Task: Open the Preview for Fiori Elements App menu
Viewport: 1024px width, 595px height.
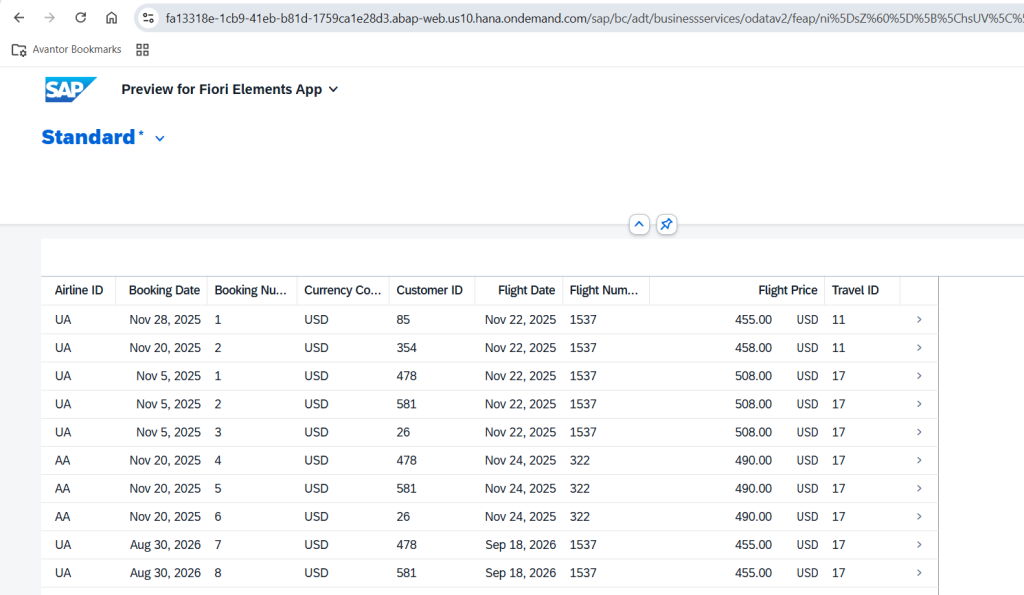Action: (x=230, y=89)
